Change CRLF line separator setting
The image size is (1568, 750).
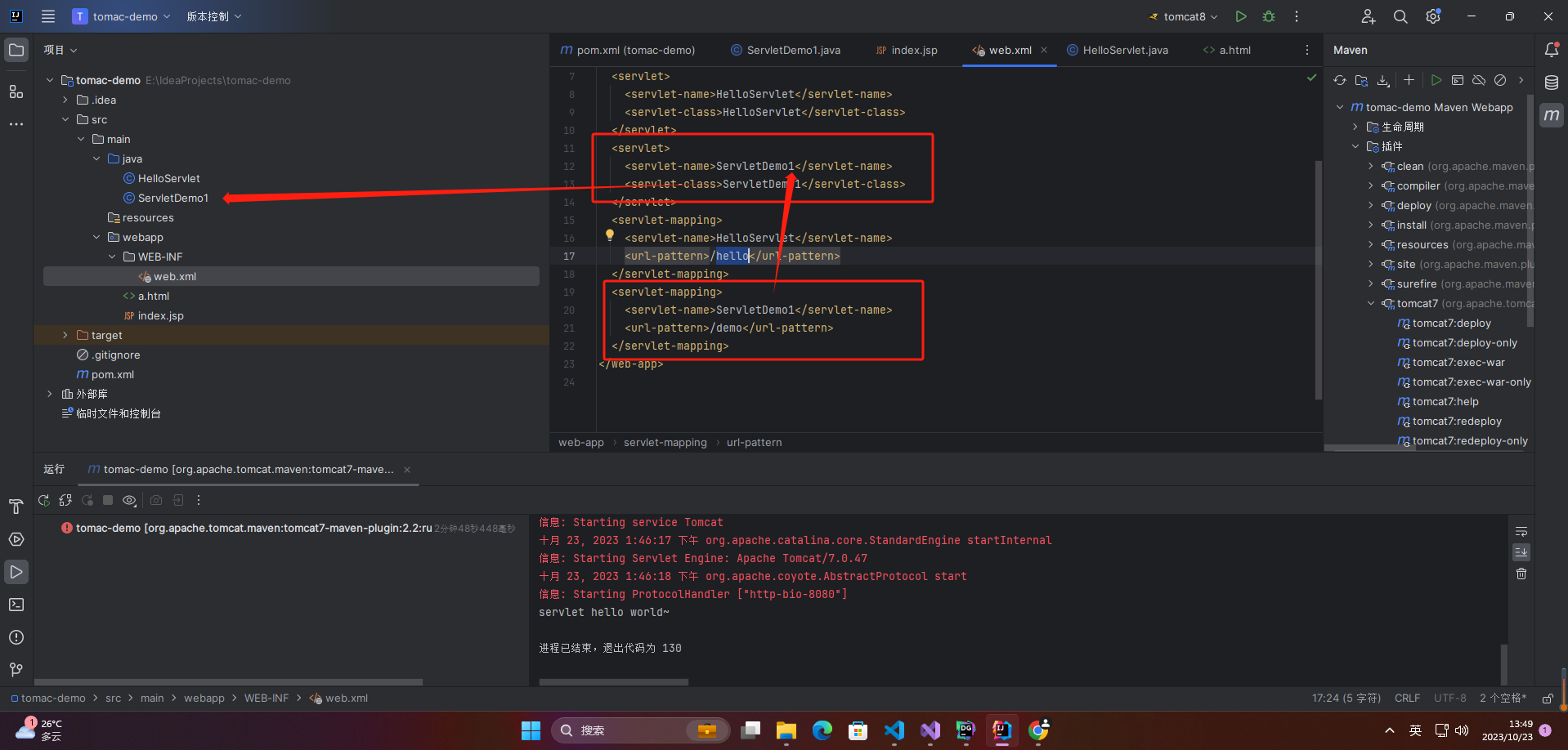click(x=1407, y=699)
